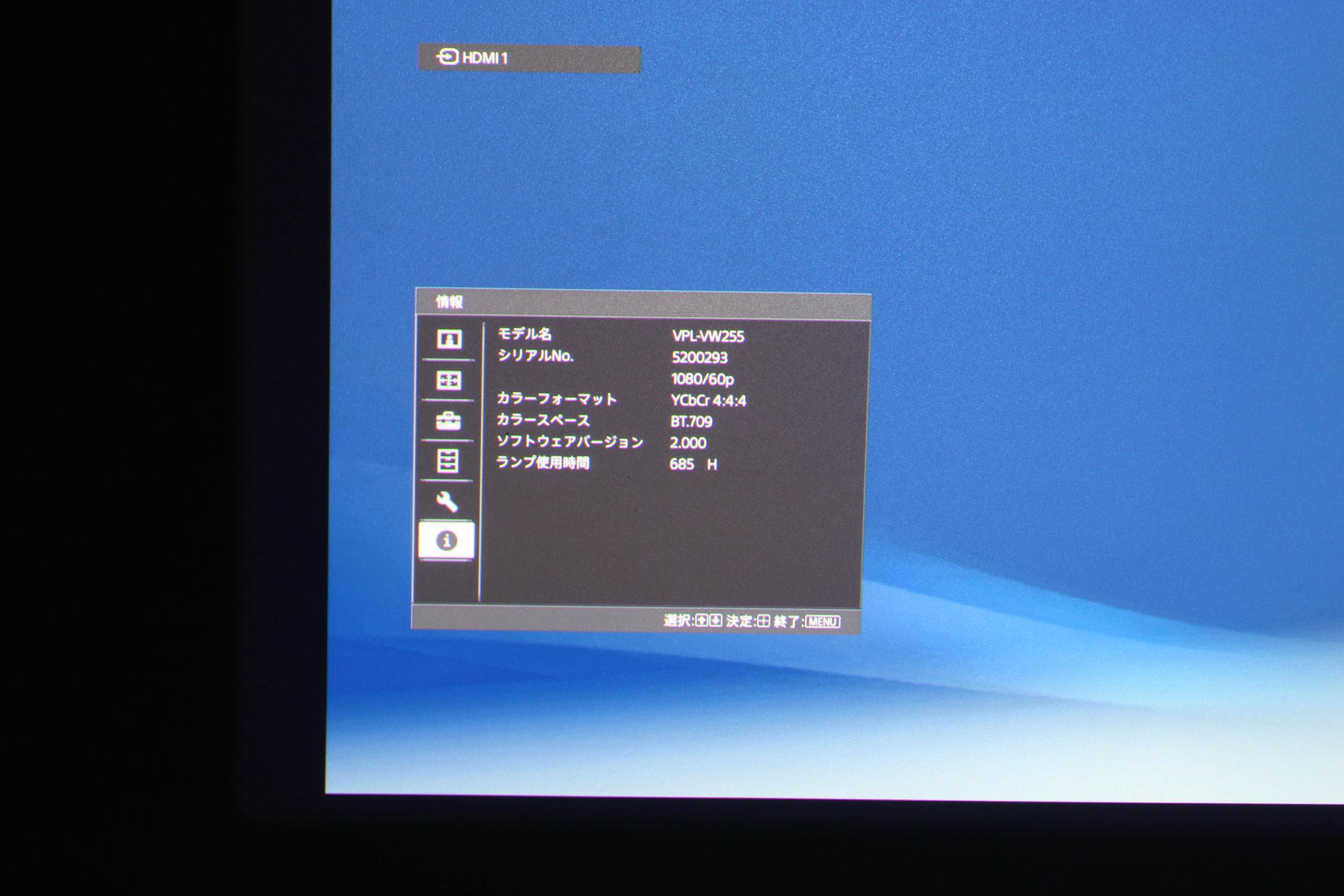Open the Installation wrench menu icon
This screenshot has width=1344, height=896.
coord(447,502)
